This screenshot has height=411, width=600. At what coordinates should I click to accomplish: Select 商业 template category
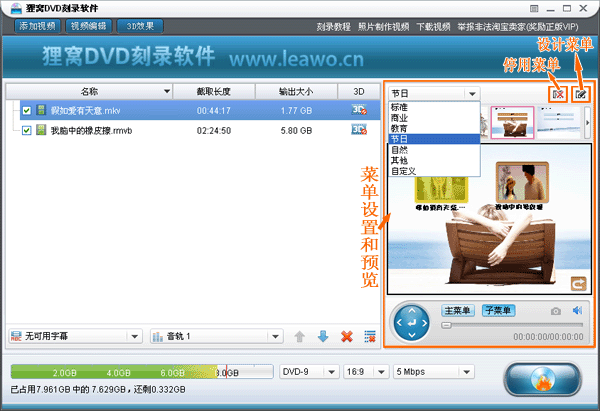434,118
